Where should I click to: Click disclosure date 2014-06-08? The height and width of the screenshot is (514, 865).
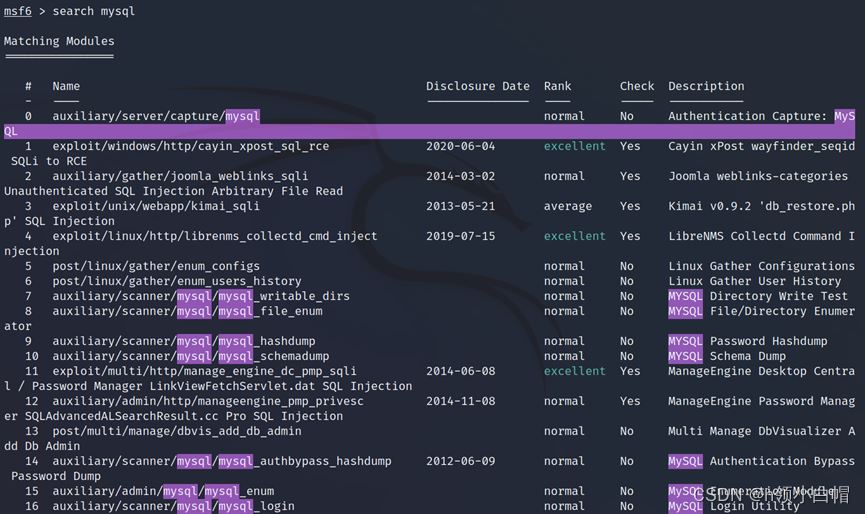pyautogui.click(x=461, y=371)
